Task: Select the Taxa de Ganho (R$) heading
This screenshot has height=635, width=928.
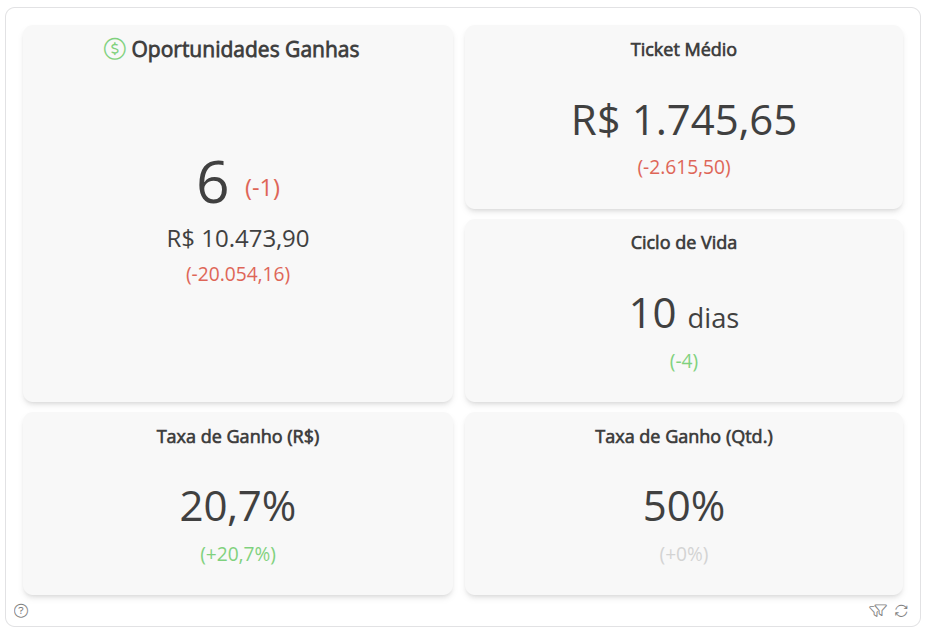Action: (238, 437)
